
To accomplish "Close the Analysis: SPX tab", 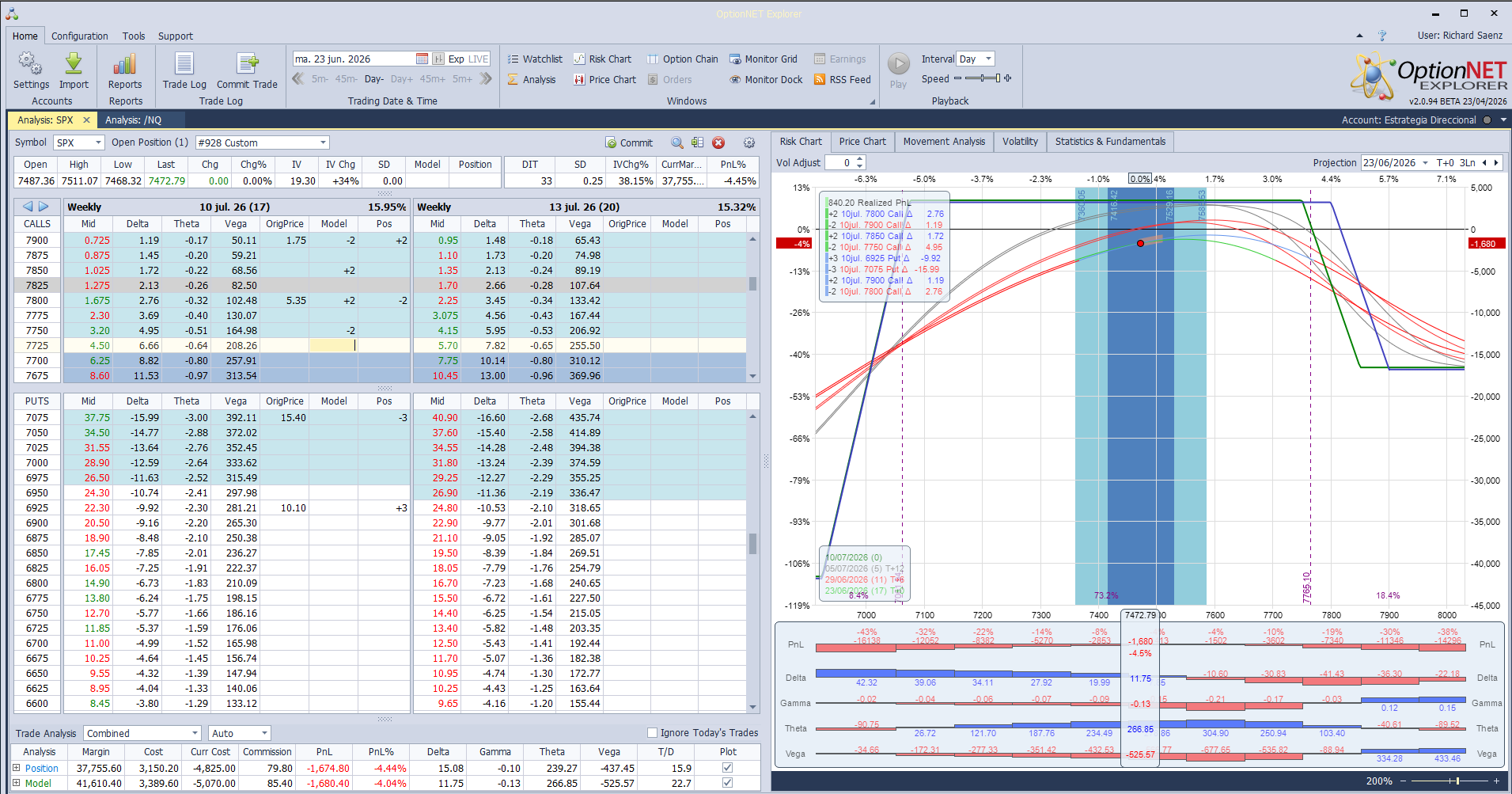I will tap(86, 120).
